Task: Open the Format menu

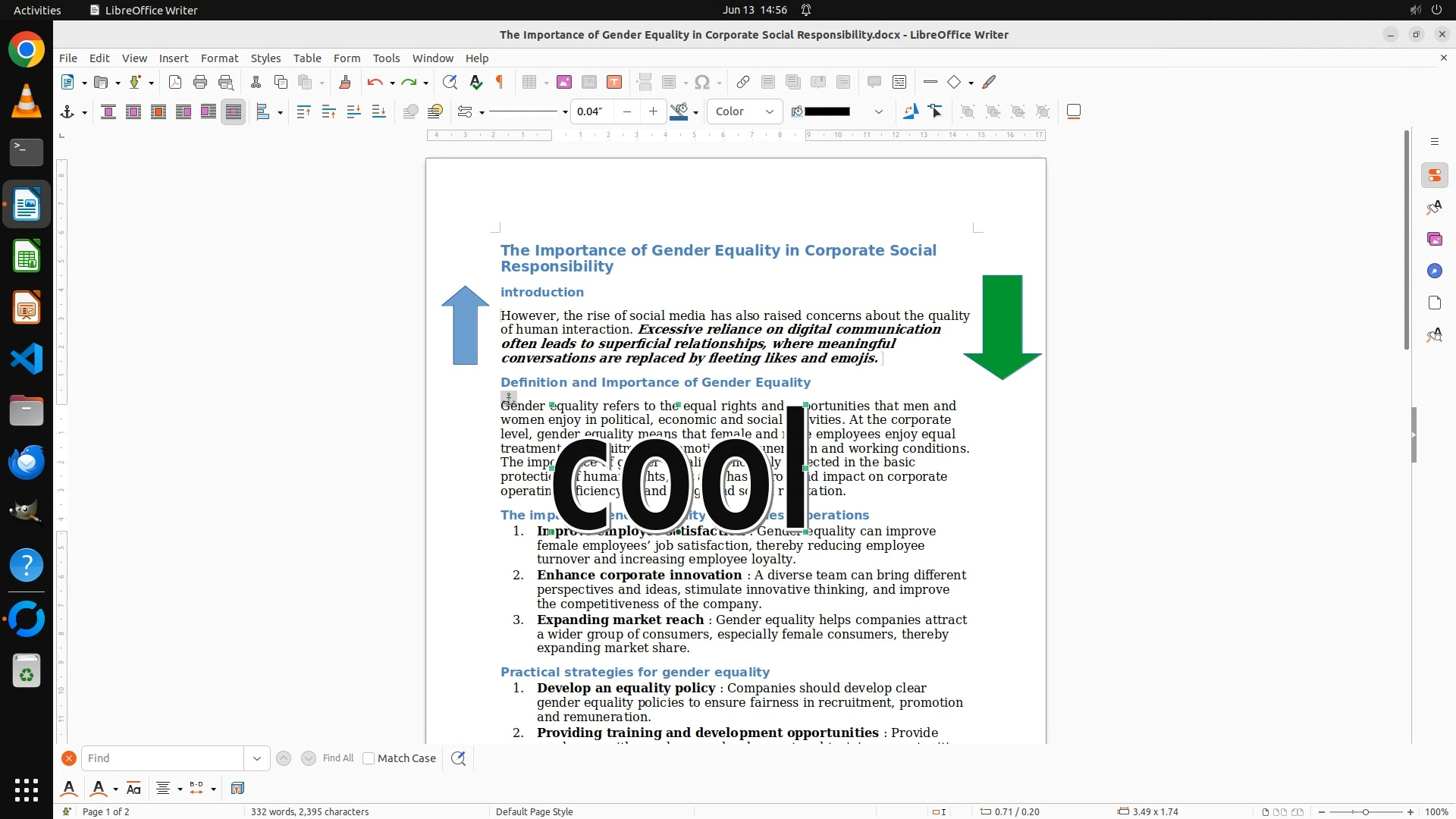Action: tap(219, 58)
